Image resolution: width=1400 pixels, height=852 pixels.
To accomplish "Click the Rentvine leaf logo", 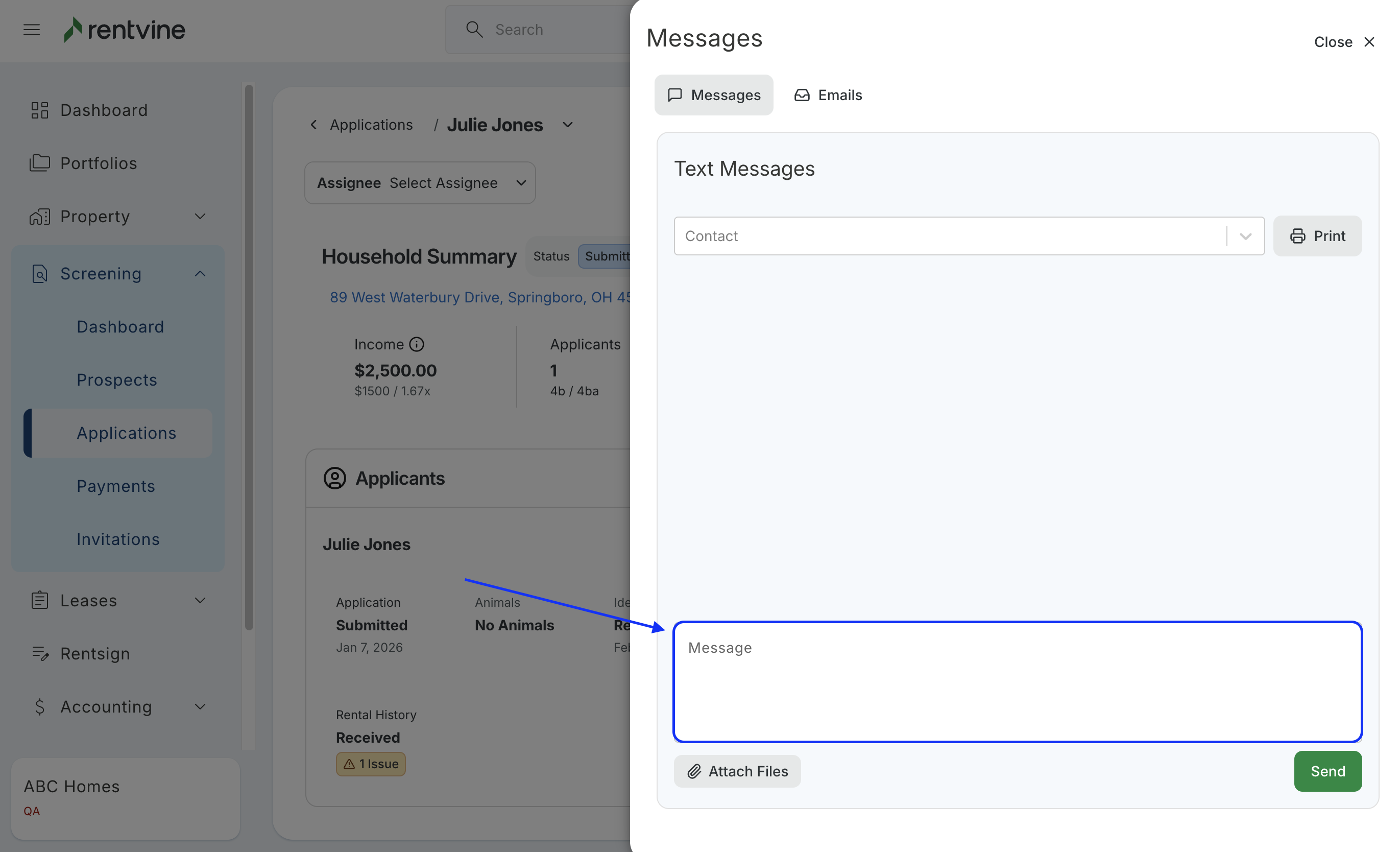I will (x=74, y=30).
